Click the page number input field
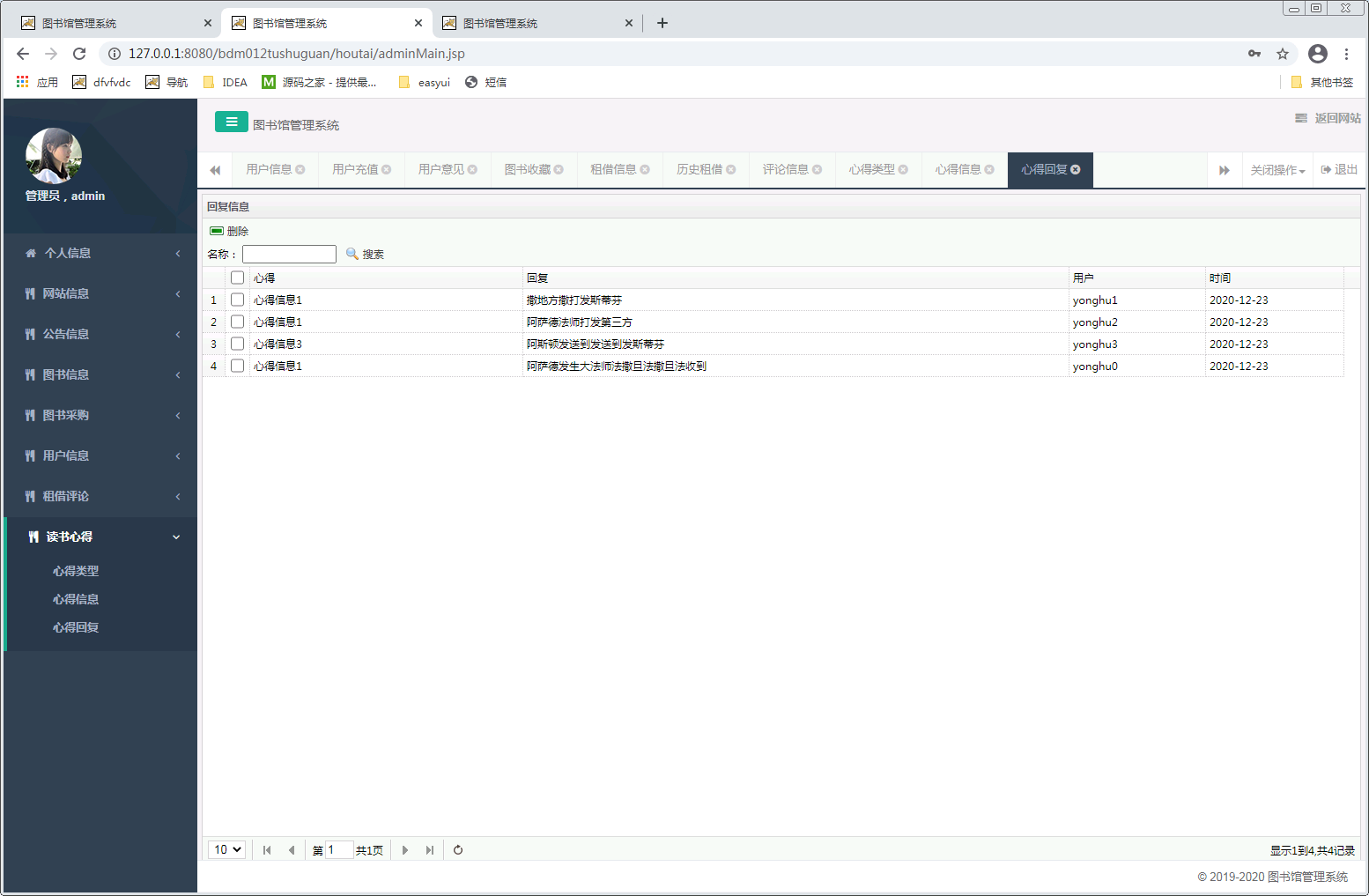 coord(339,850)
